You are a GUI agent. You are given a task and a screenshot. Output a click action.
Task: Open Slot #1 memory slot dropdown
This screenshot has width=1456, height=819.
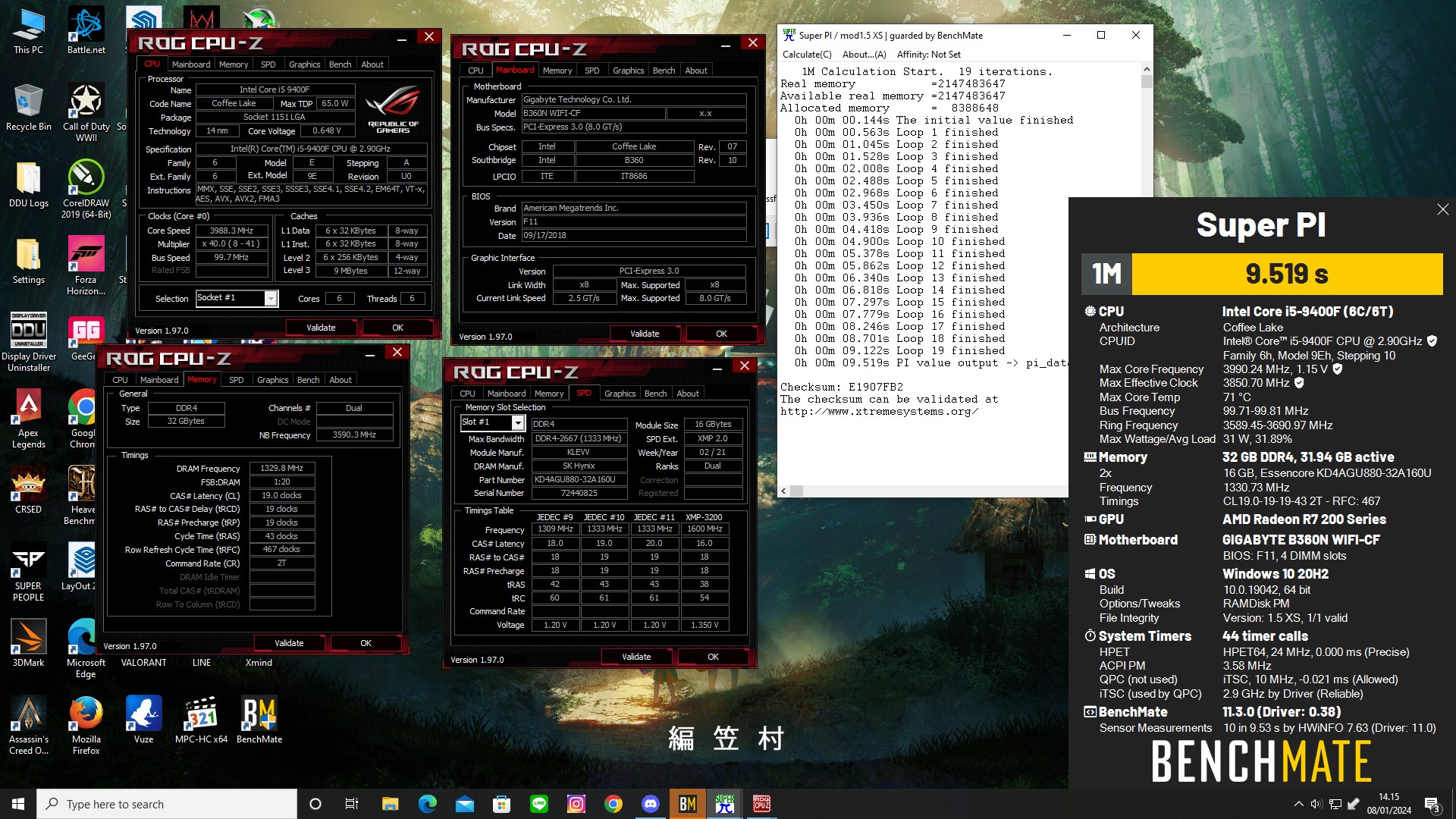click(x=518, y=422)
